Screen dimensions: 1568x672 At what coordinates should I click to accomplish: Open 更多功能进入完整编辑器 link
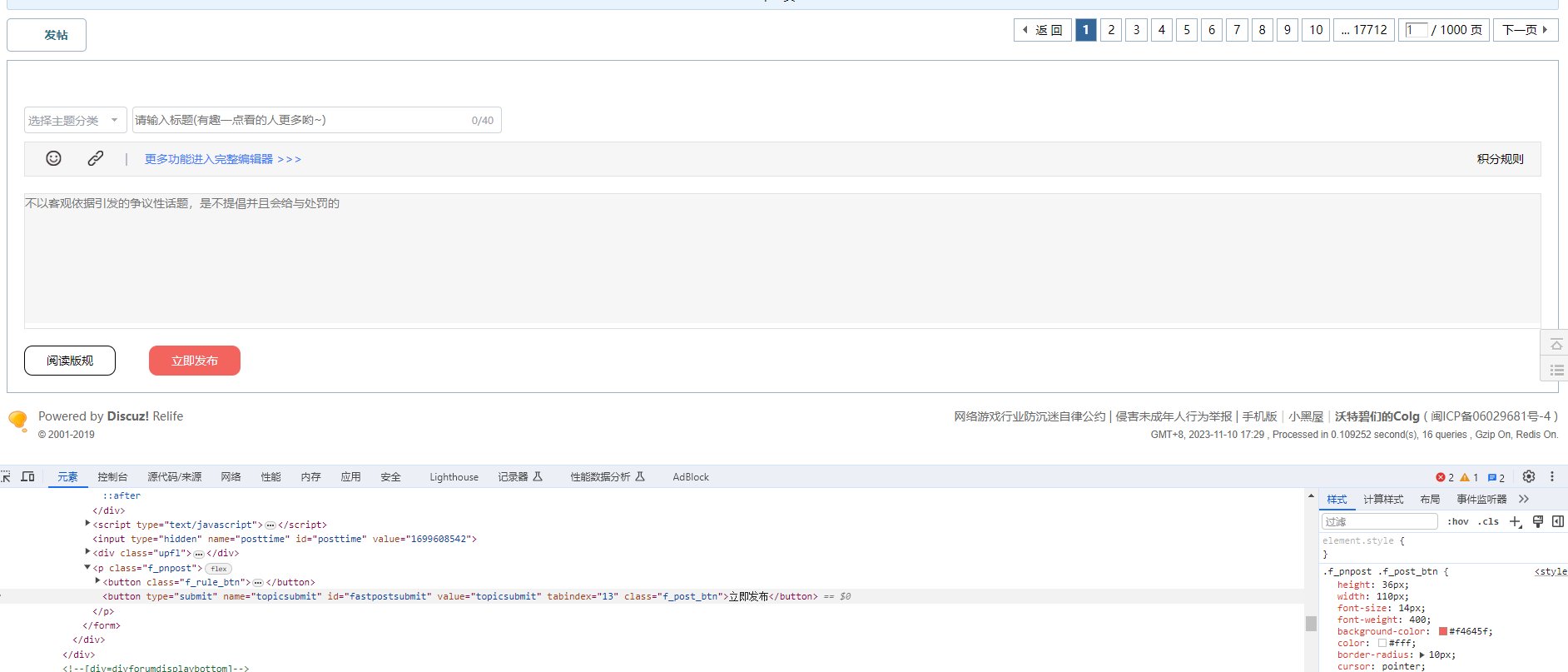click(223, 159)
